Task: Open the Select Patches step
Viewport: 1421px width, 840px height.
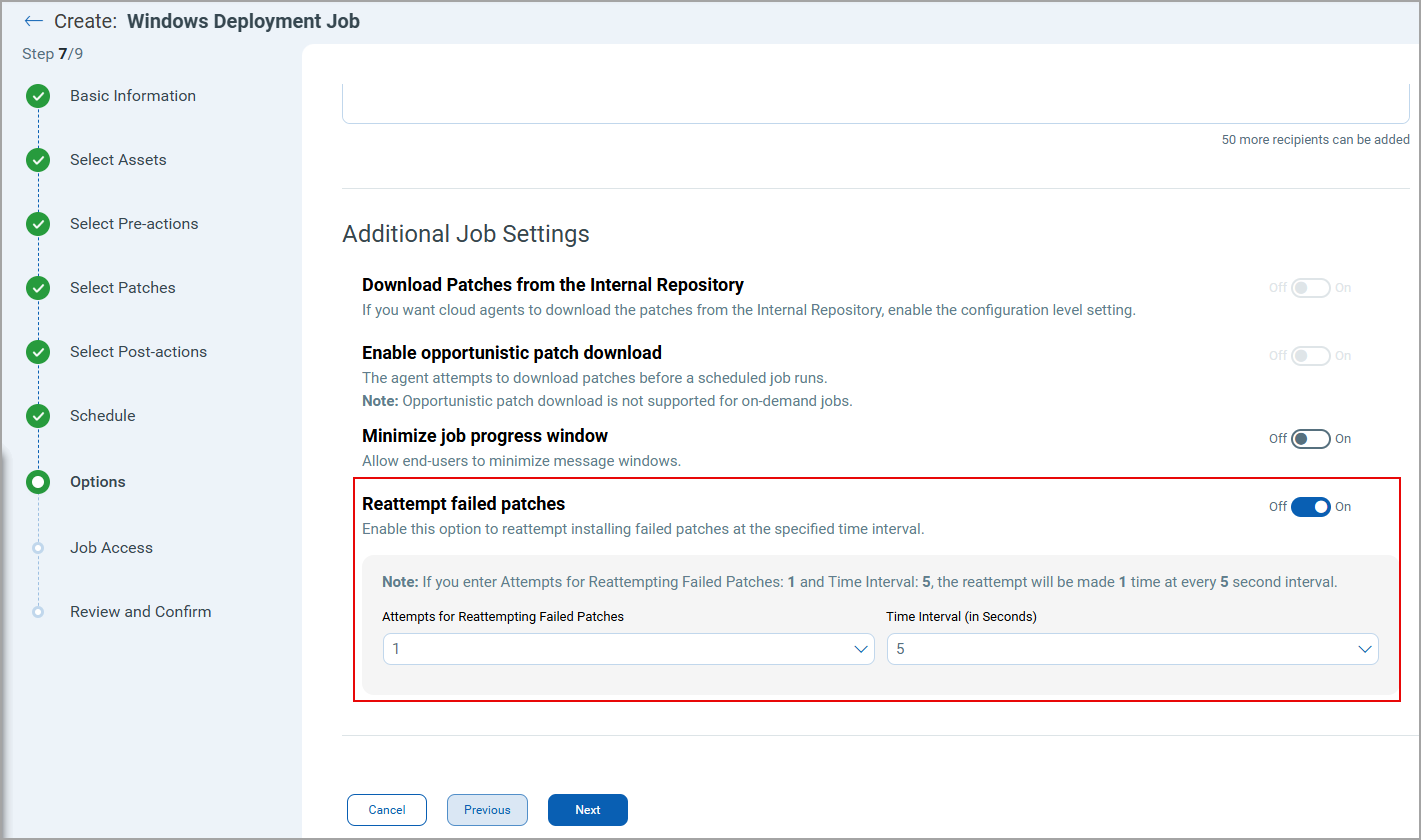Action: coord(123,288)
